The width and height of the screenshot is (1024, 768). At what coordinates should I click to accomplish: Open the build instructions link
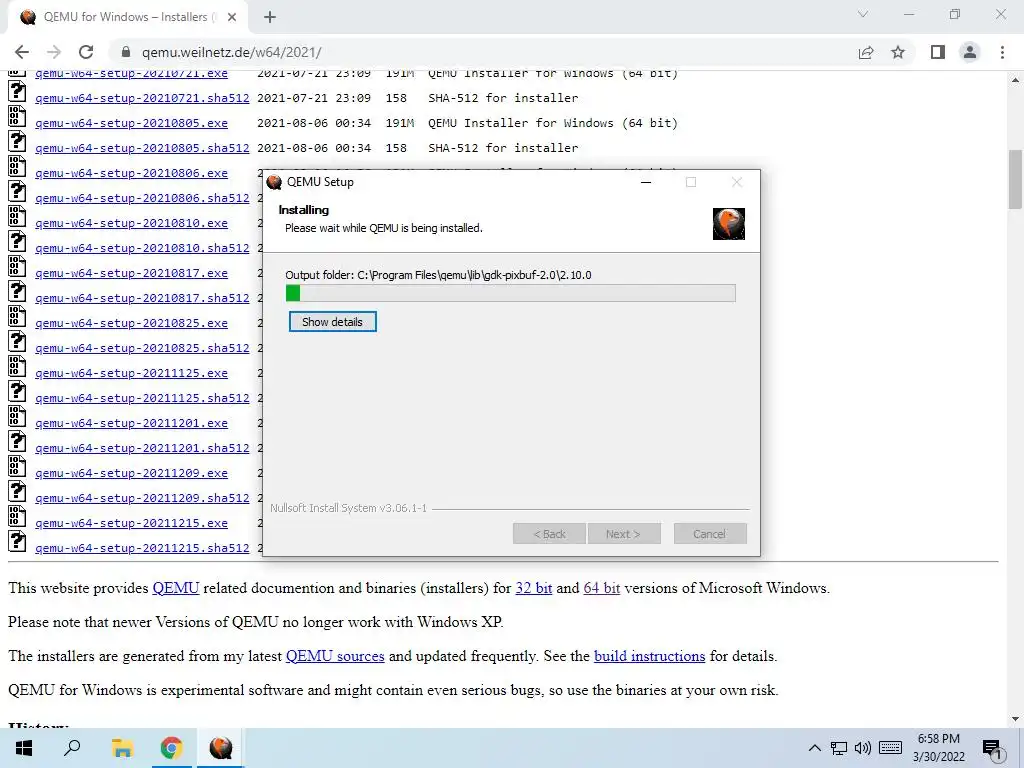coord(649,656)
